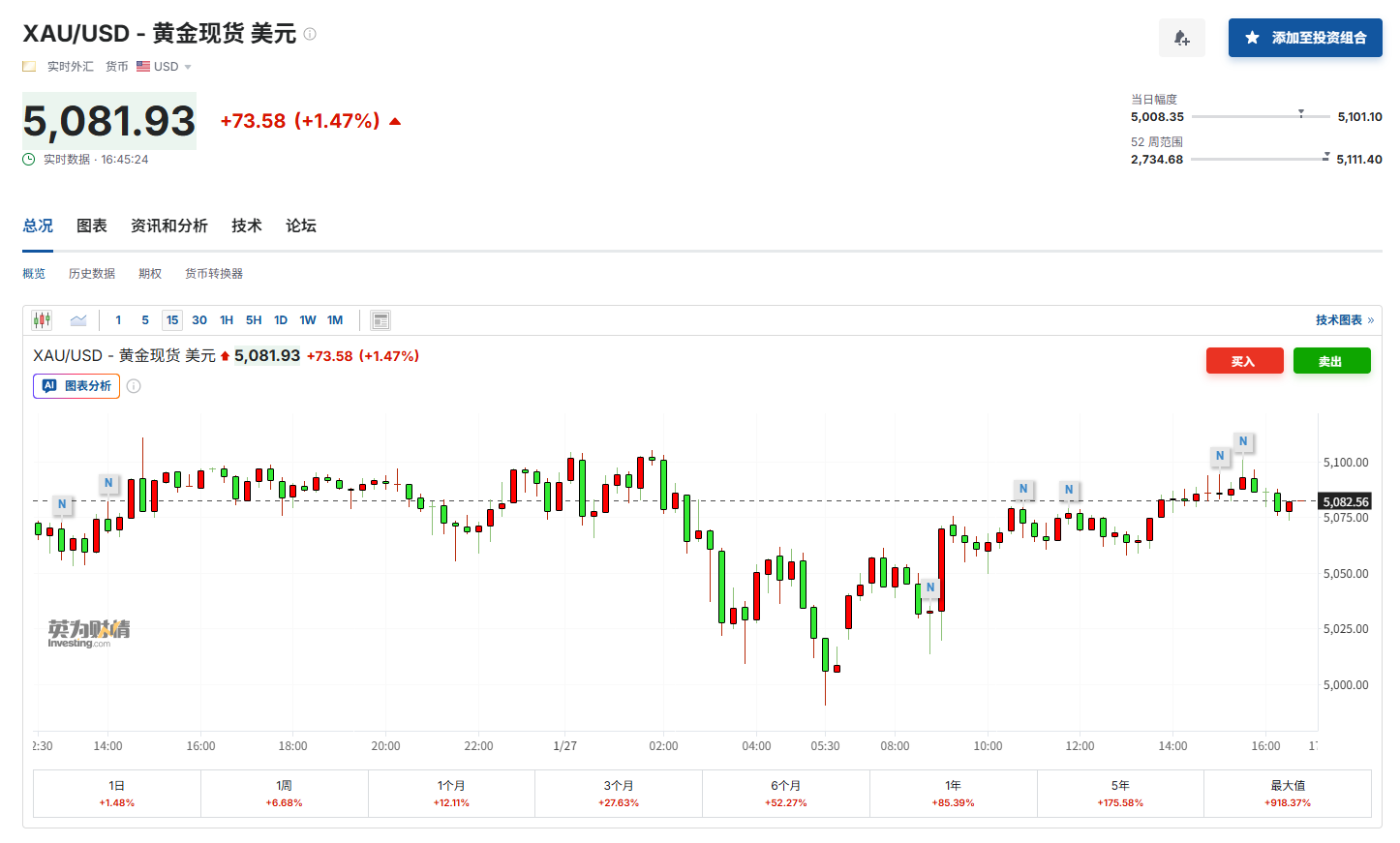1400x843 pixels.
Task: Switch to the 历史数据 sub-tab
Action: click(x=92, y=274)
